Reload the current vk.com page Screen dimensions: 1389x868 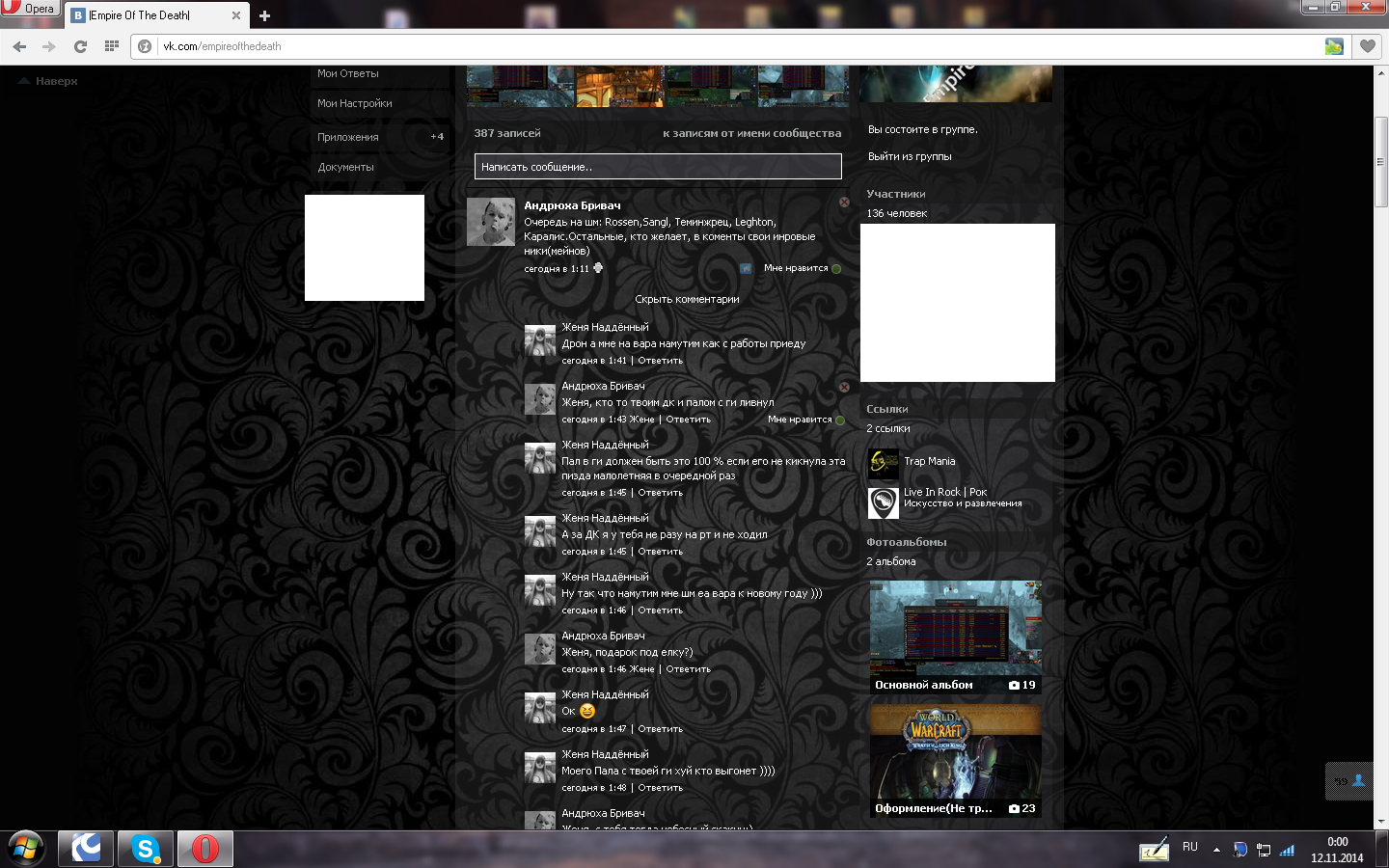click(x=80, y=46)
